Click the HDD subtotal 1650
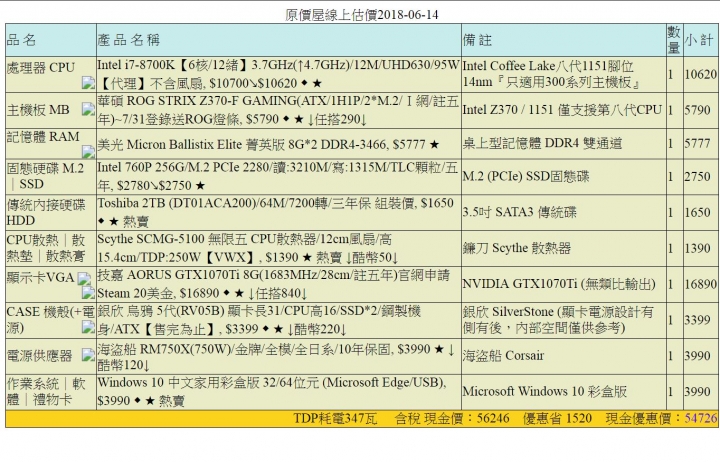 point(698,212)
